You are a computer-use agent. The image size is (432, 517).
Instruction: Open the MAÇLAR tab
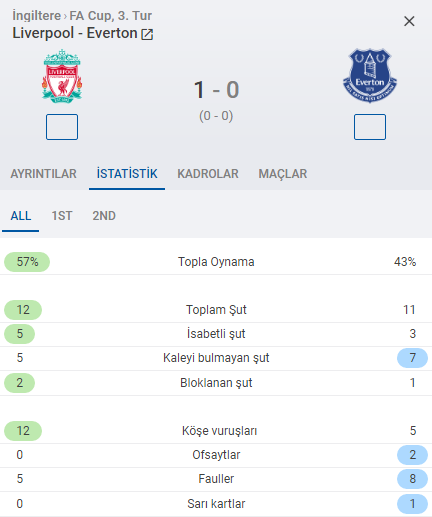coord(283,174)
